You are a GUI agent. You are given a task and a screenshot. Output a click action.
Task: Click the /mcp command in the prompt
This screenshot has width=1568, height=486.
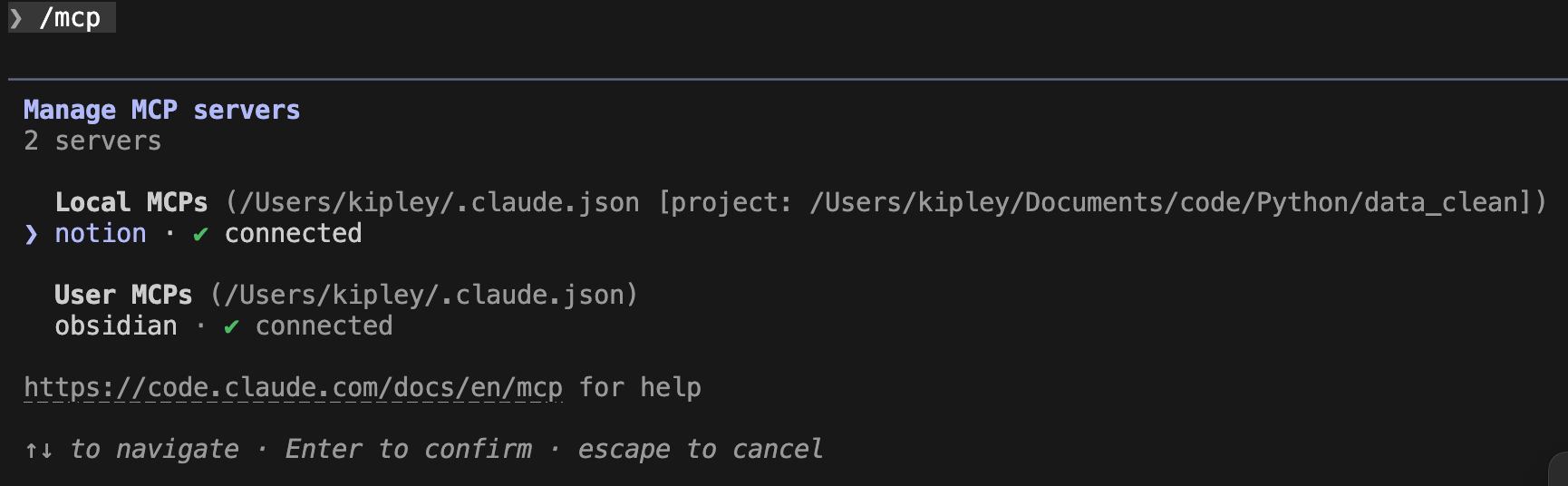coord(71,18)
